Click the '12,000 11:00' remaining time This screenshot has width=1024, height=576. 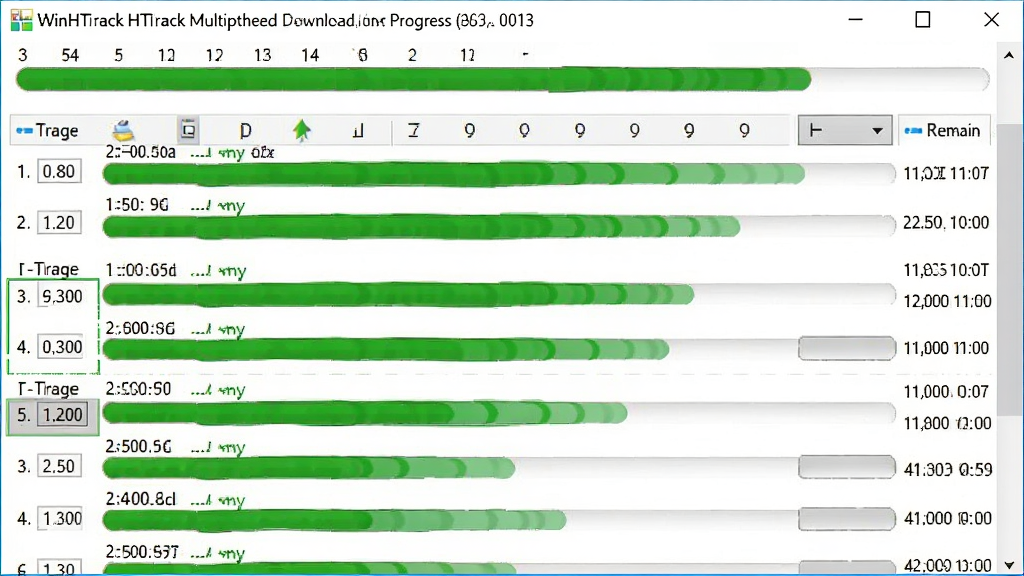(947, 301)
